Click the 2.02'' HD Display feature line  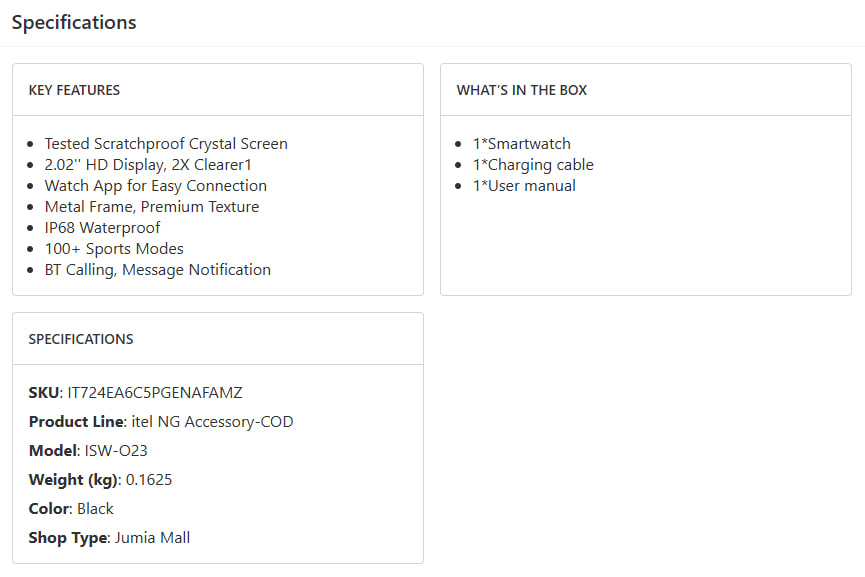[148, 165]
